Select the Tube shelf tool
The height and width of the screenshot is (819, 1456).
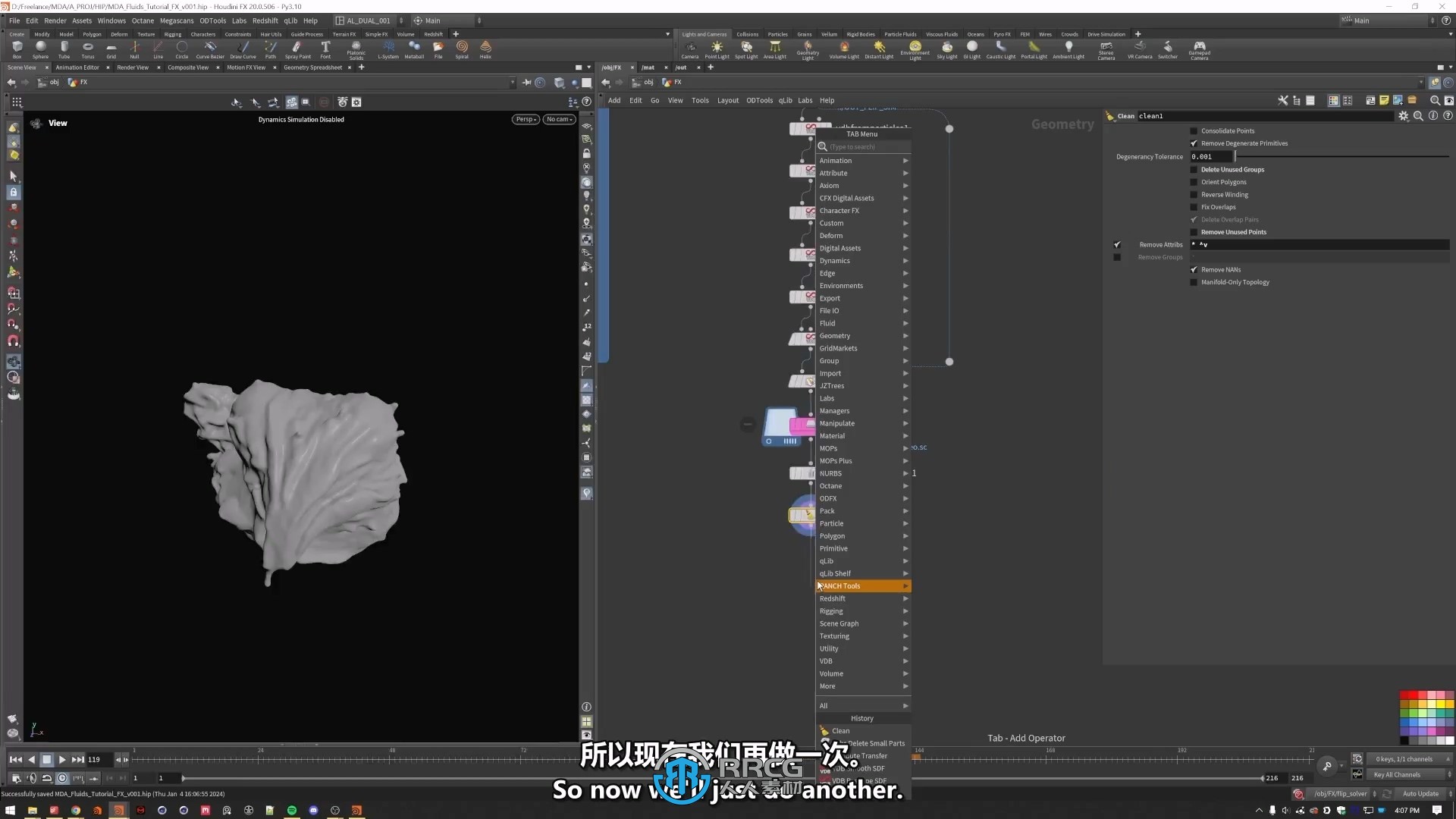coord(64,49)
